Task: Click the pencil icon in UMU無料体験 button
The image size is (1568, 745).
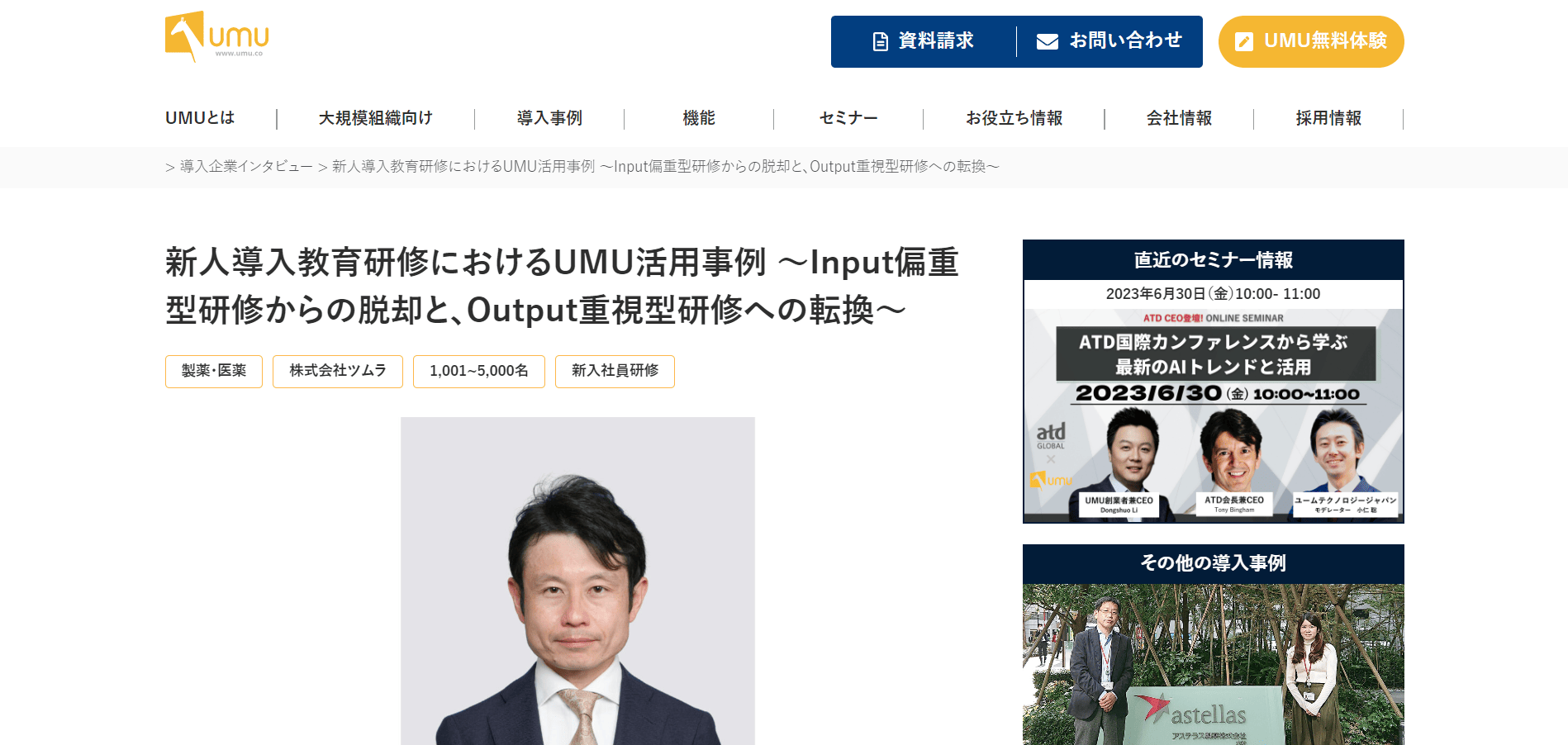Action: pyautogui.click(x=1244, y=41)
